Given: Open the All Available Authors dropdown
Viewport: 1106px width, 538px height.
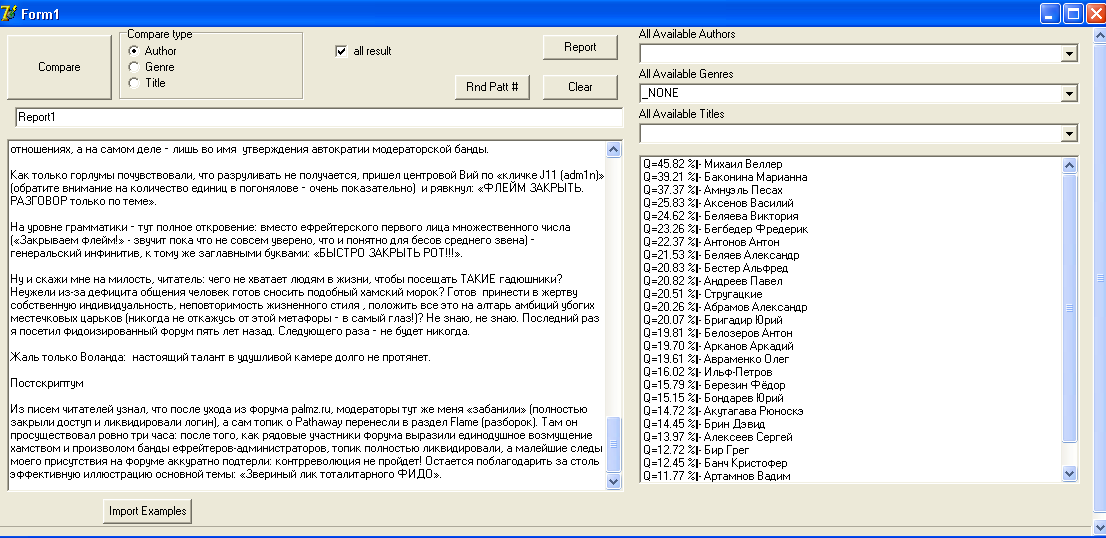Looking at the screenshot, I should [1069, 54].
